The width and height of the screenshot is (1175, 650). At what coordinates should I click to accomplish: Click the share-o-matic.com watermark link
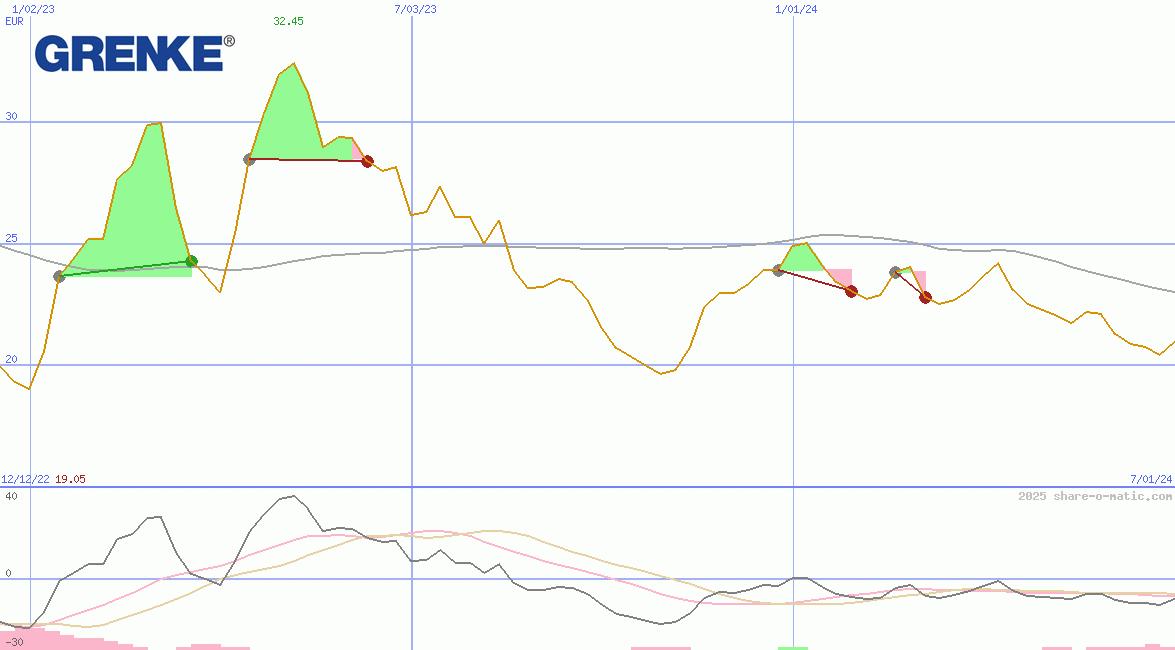click(1095, 496)
